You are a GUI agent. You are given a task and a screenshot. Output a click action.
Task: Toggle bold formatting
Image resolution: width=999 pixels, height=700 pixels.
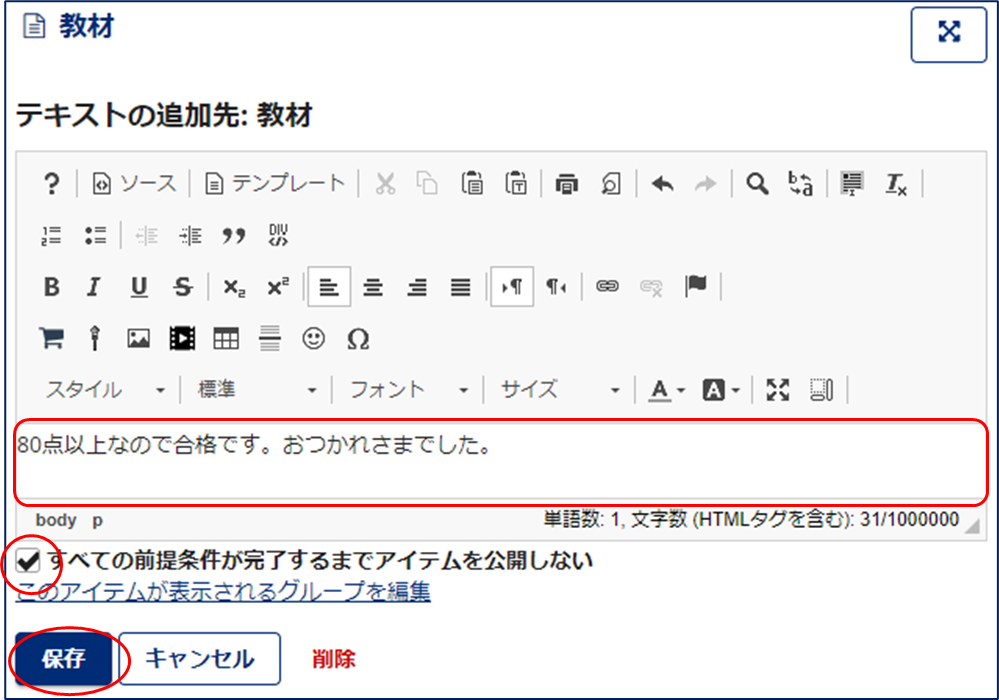click(52, 287)
